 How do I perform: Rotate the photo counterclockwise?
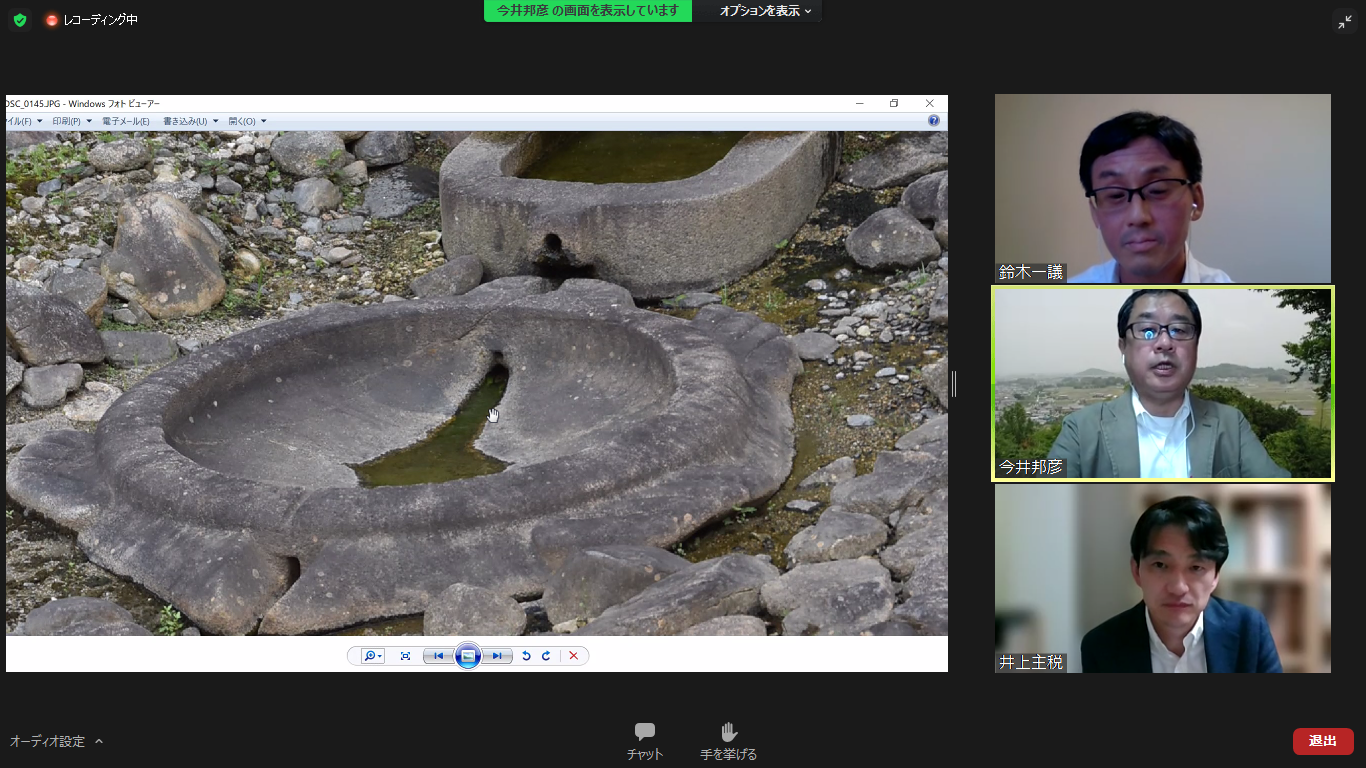click(526, 656)
